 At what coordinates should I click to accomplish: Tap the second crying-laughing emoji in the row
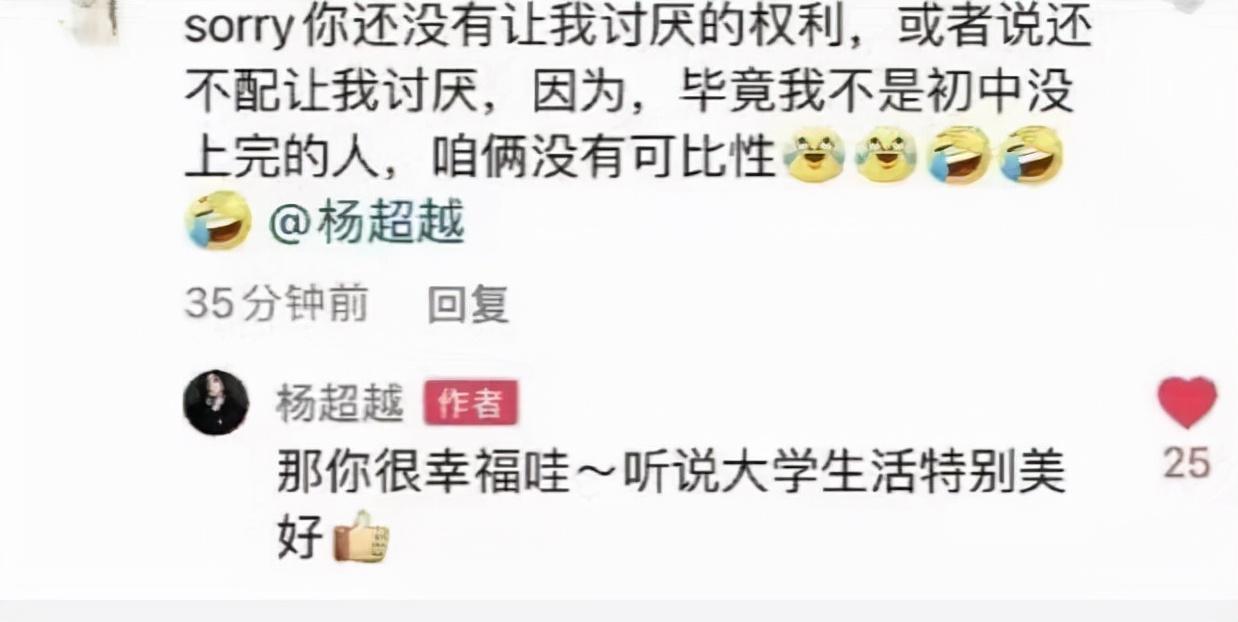(886, 156)
